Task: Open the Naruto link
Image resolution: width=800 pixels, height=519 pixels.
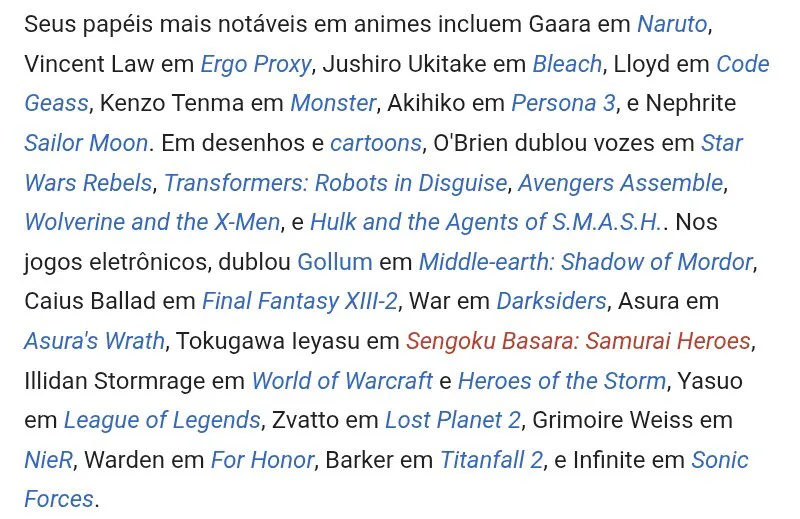Action: tap(674, 24)
